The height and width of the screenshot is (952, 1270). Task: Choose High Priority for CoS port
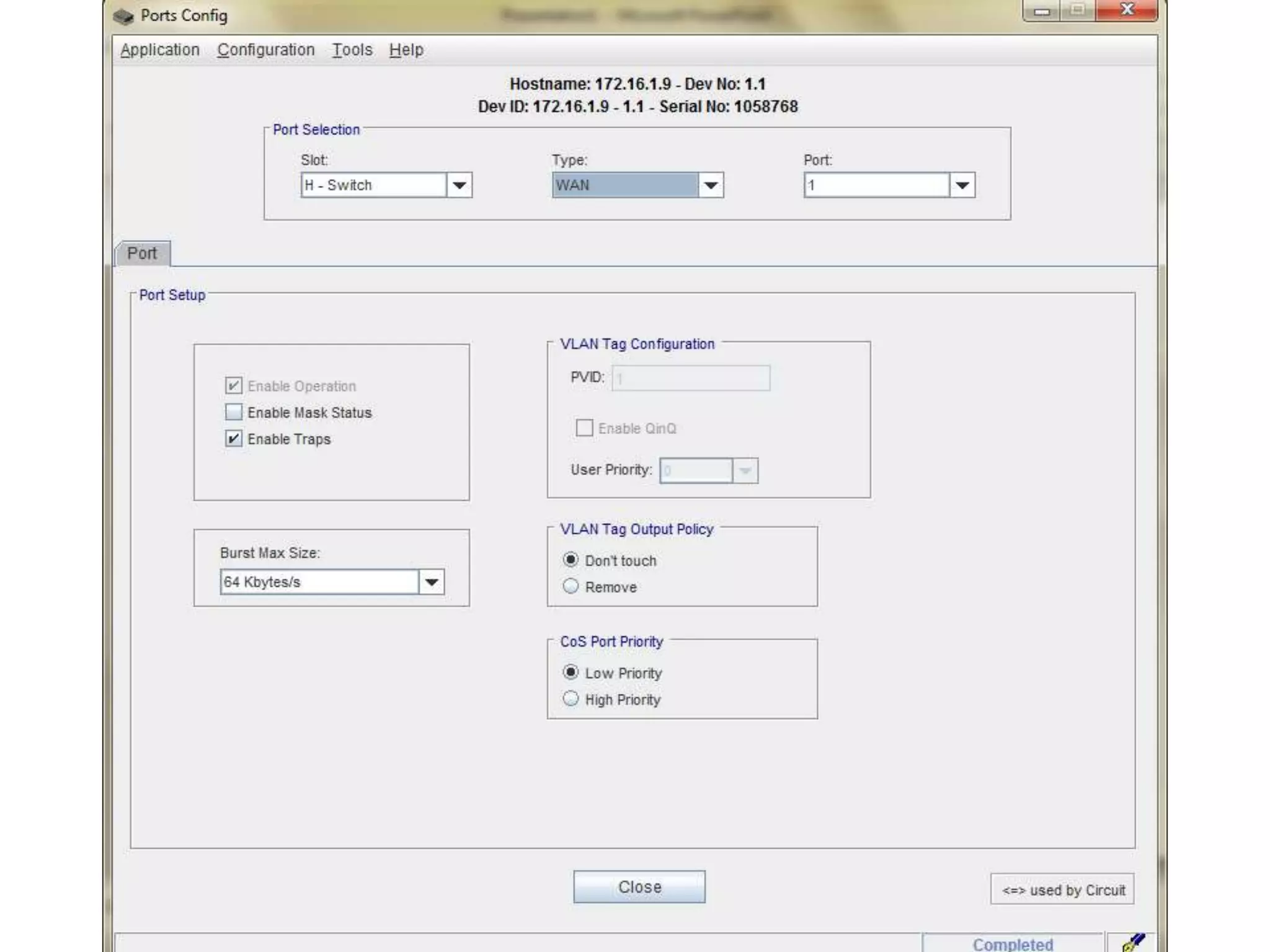(x=571, y=699)
